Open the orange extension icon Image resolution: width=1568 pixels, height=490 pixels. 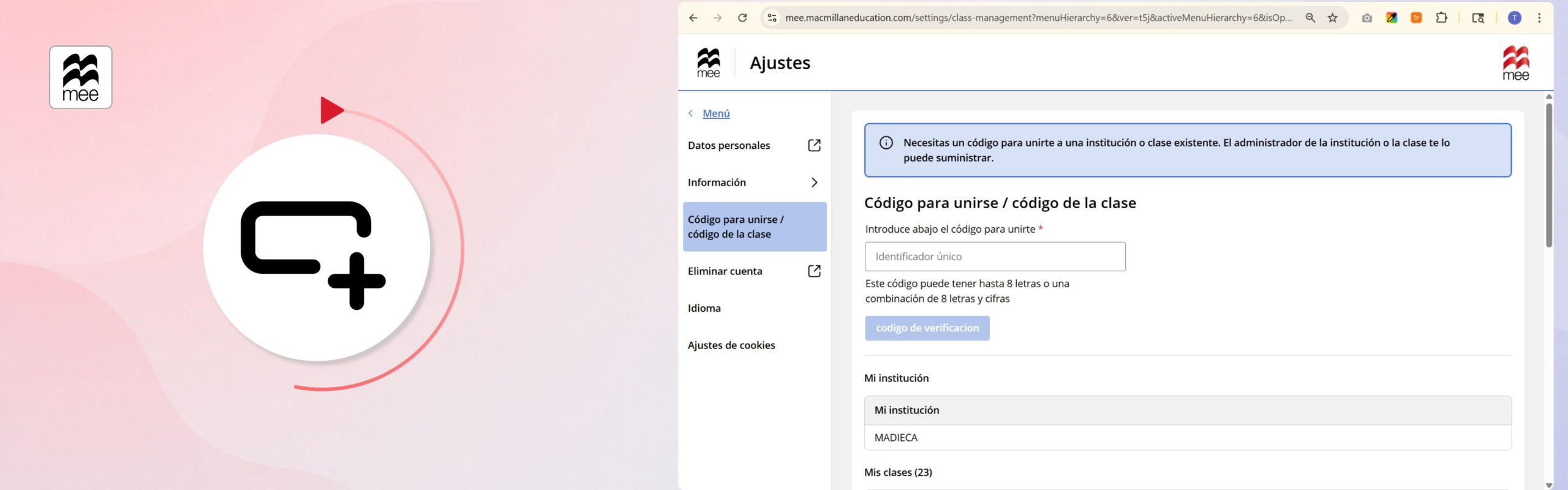[1416, 18]
